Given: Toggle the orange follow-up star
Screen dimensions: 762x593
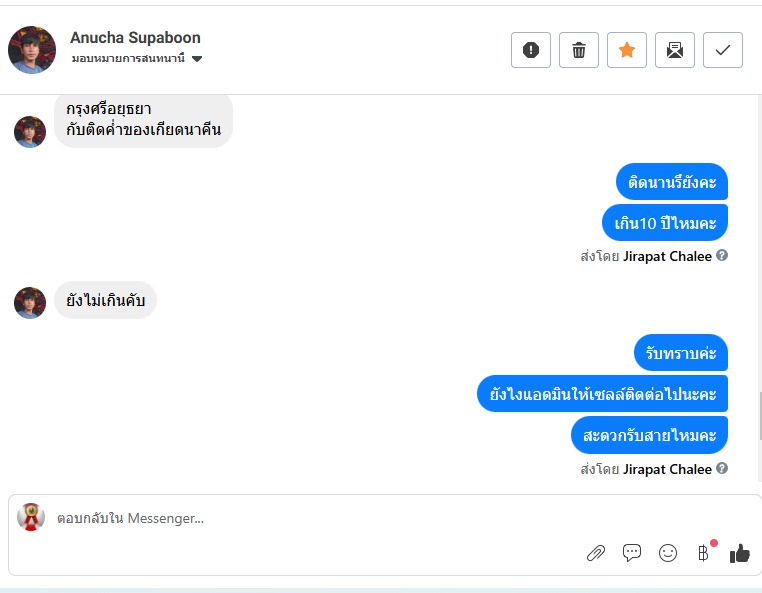Looking at the screenshot, I should (x=627, y=50).
